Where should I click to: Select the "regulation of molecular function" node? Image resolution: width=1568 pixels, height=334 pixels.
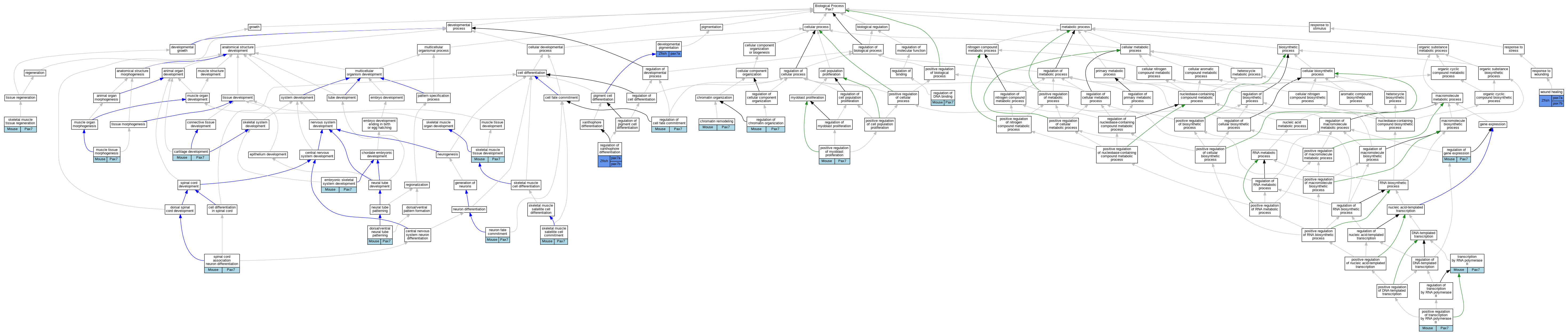pos(911,49)
